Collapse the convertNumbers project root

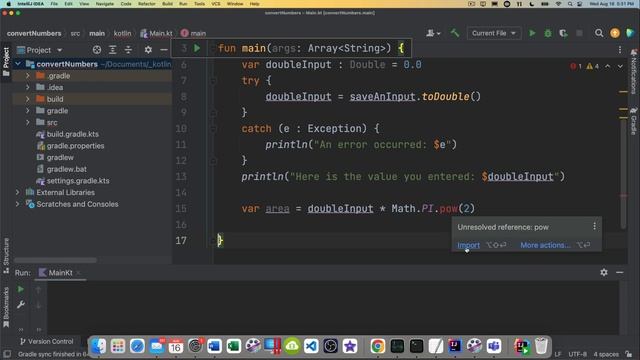pos(18,64)
